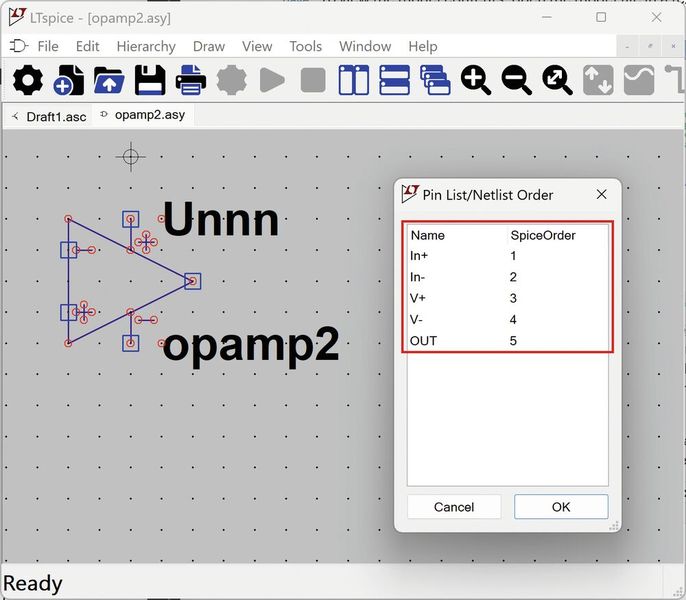This screenshot has height=600, width=686.
Task: Click the grayed waveform viewer icon
Action: click(x=639, y=80)
